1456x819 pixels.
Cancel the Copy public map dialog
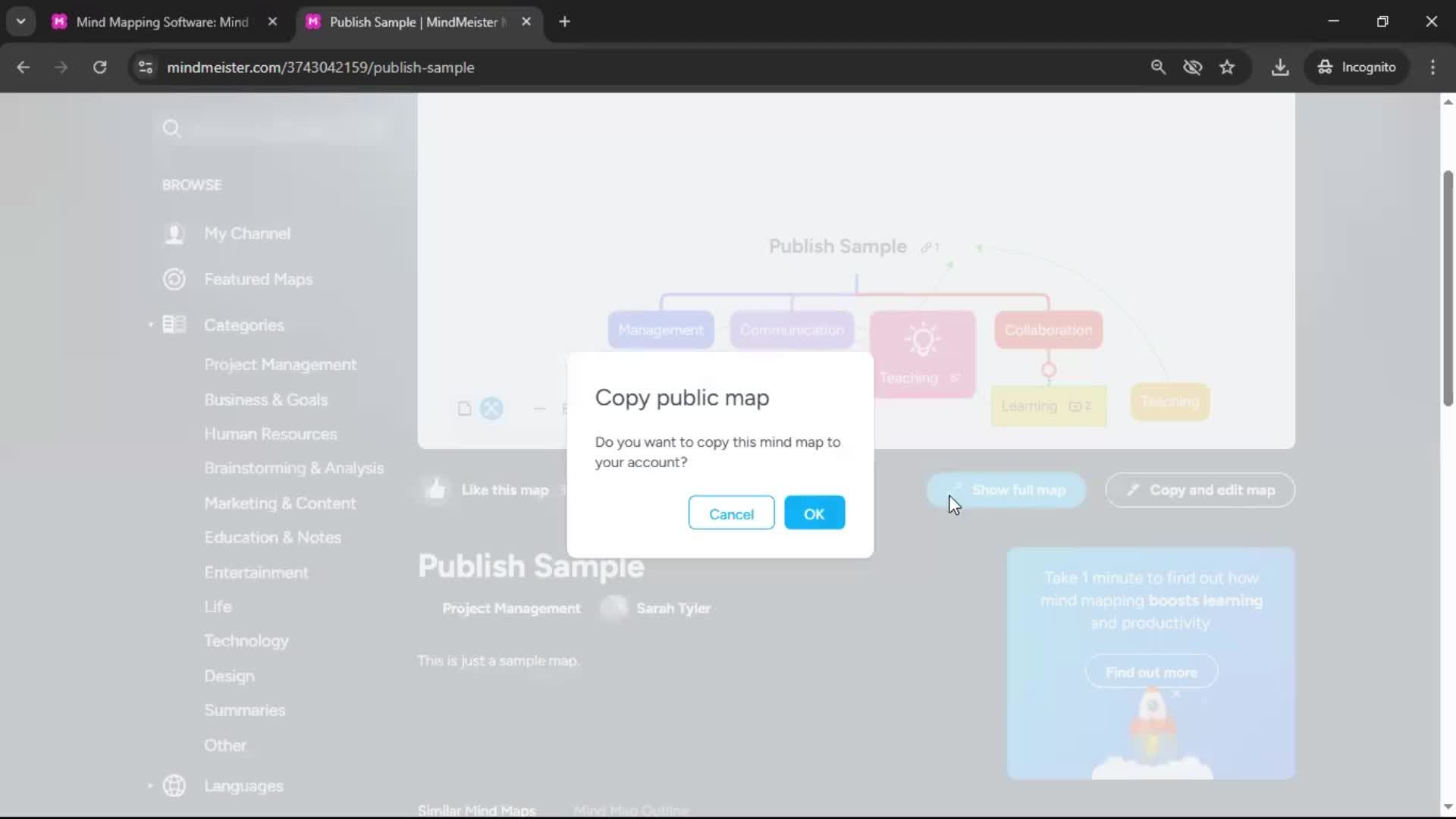(x=731, y=513)
